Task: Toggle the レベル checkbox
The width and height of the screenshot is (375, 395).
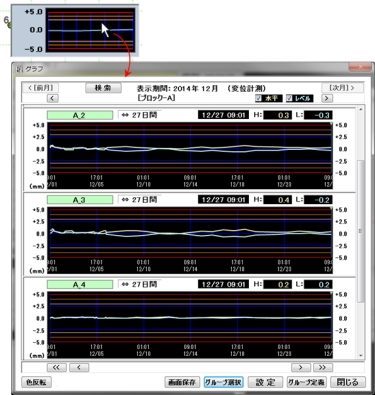Action: 289,98
